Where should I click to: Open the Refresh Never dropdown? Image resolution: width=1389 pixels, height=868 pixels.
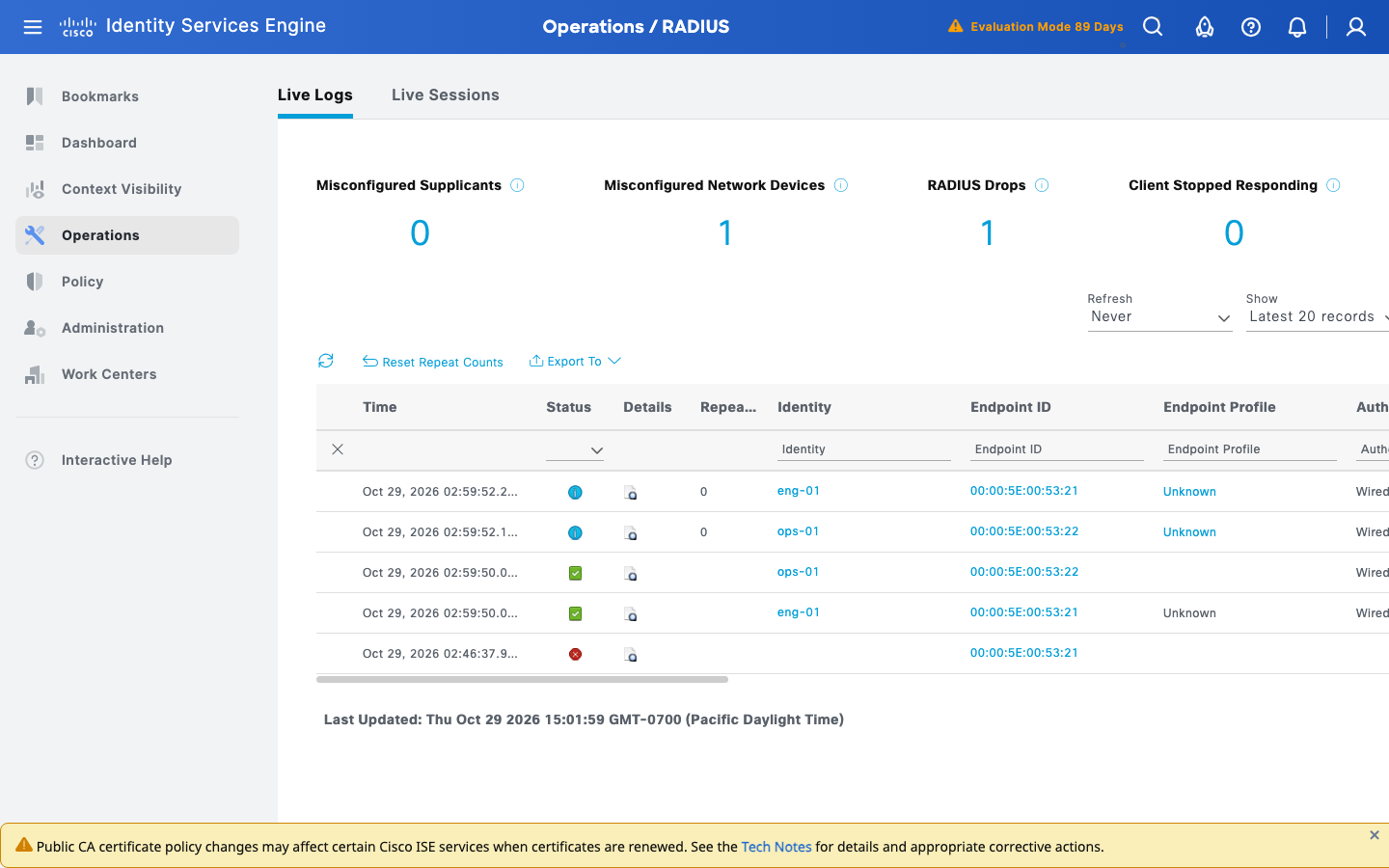point(1159,317)
